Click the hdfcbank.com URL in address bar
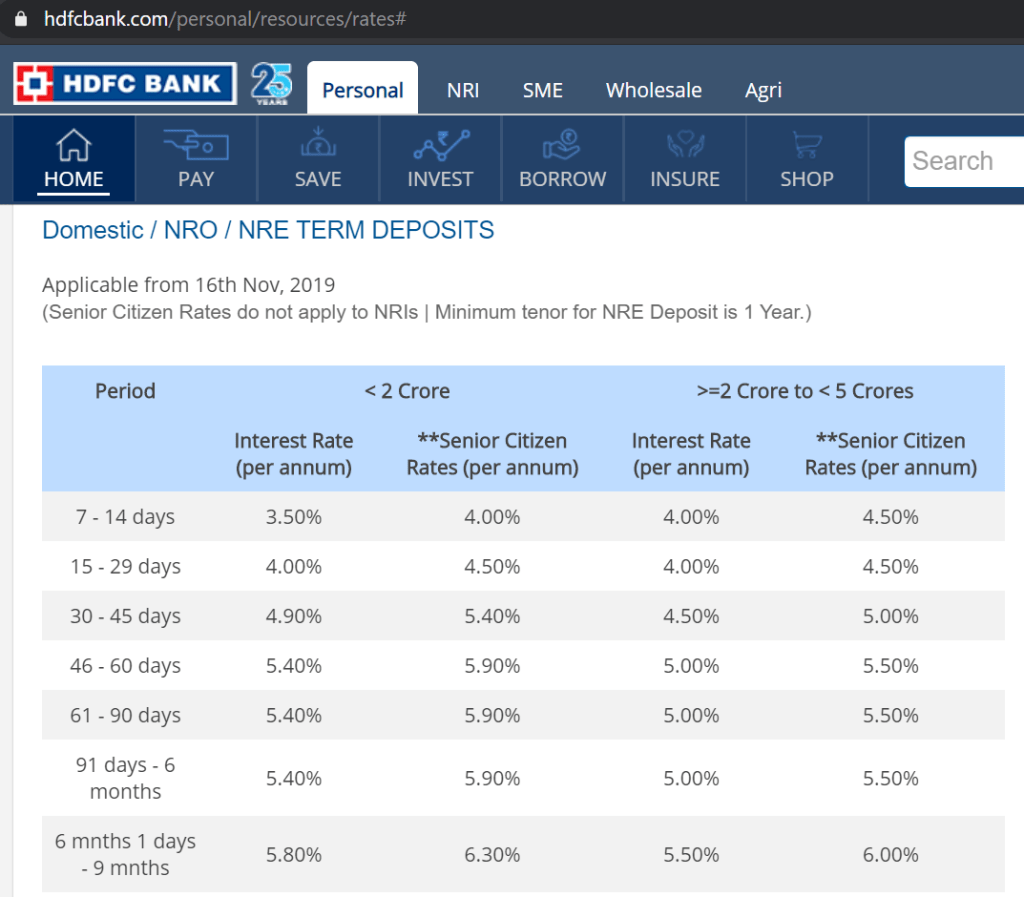Viewport: 1024px width, 897px height. (x=224, y=19)
